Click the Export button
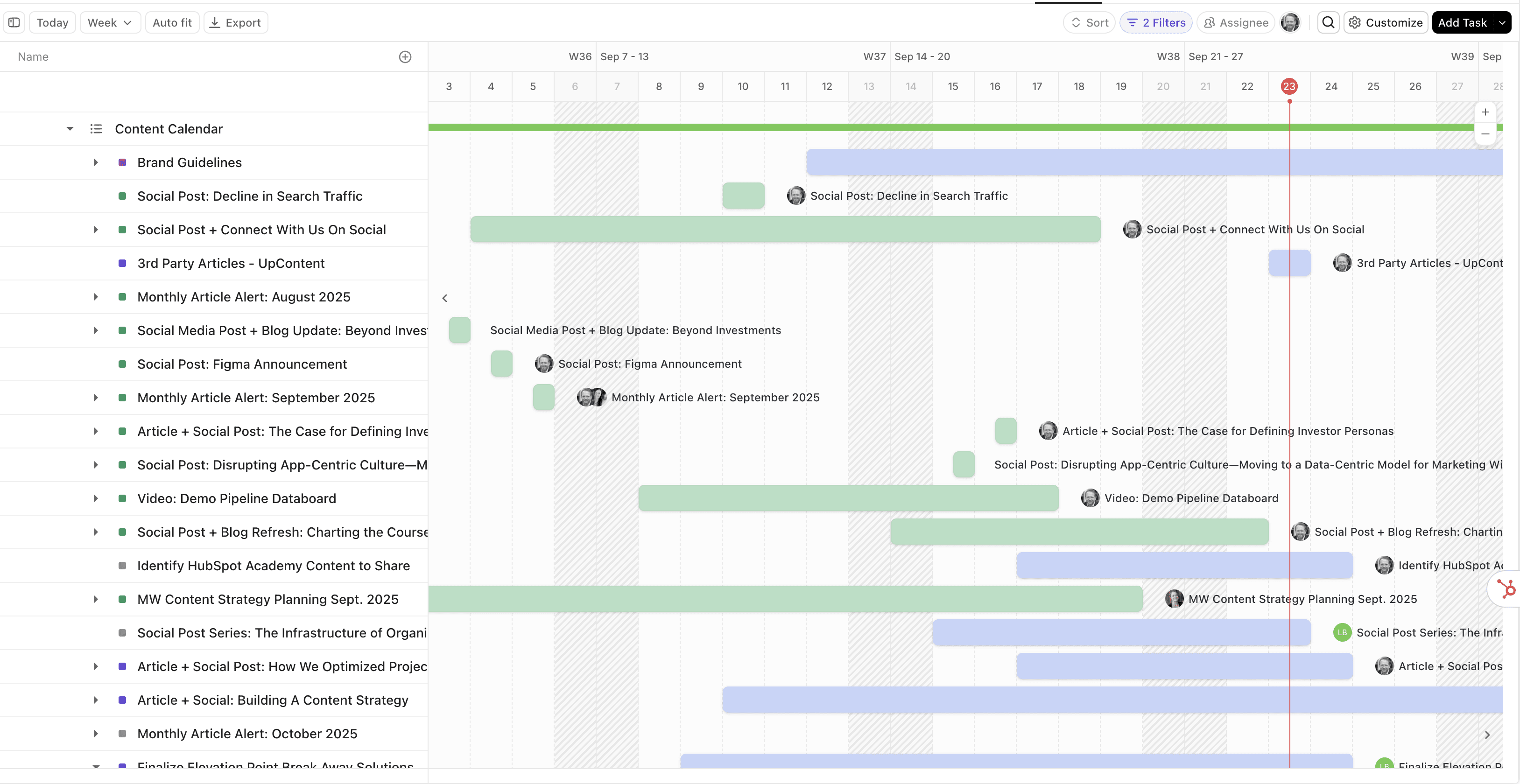Image resolution: width=1520 pixels, height=784 pixels. tap(235, 22)
